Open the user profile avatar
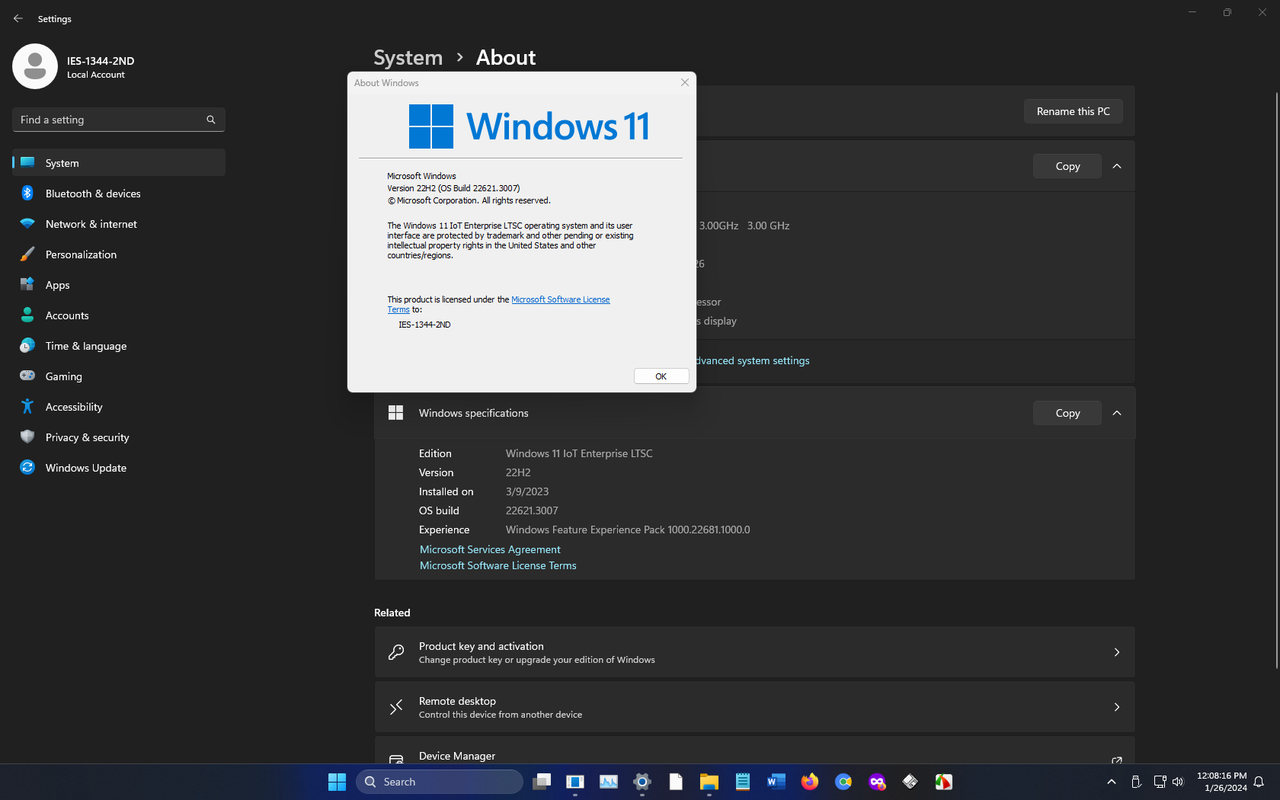Screen dimensions: 1280x800 35,66
